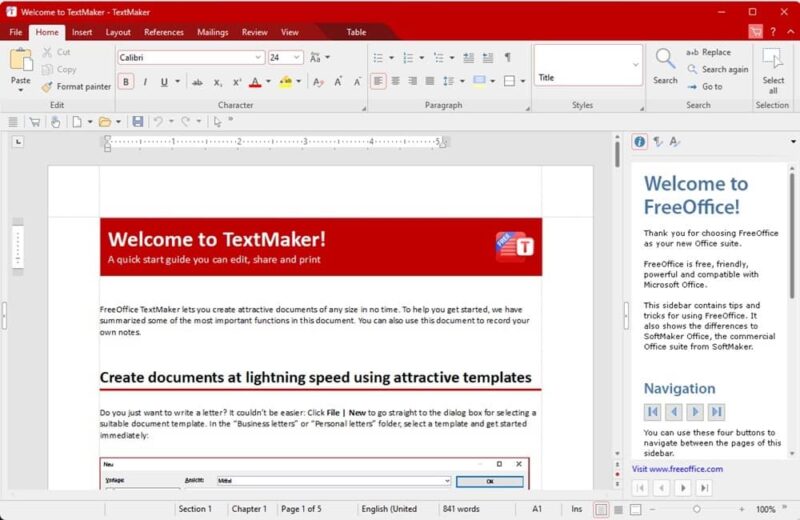The width and height of the screenshot is (800, 520).
Task: Open the font size 24 dropdown
Action: coord(296,58)
